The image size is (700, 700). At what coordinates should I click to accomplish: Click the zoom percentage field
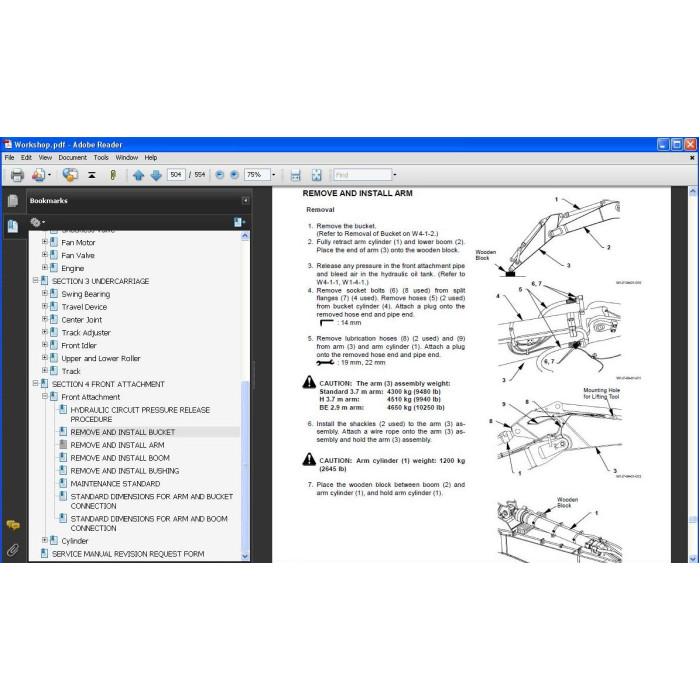[257, 175]
